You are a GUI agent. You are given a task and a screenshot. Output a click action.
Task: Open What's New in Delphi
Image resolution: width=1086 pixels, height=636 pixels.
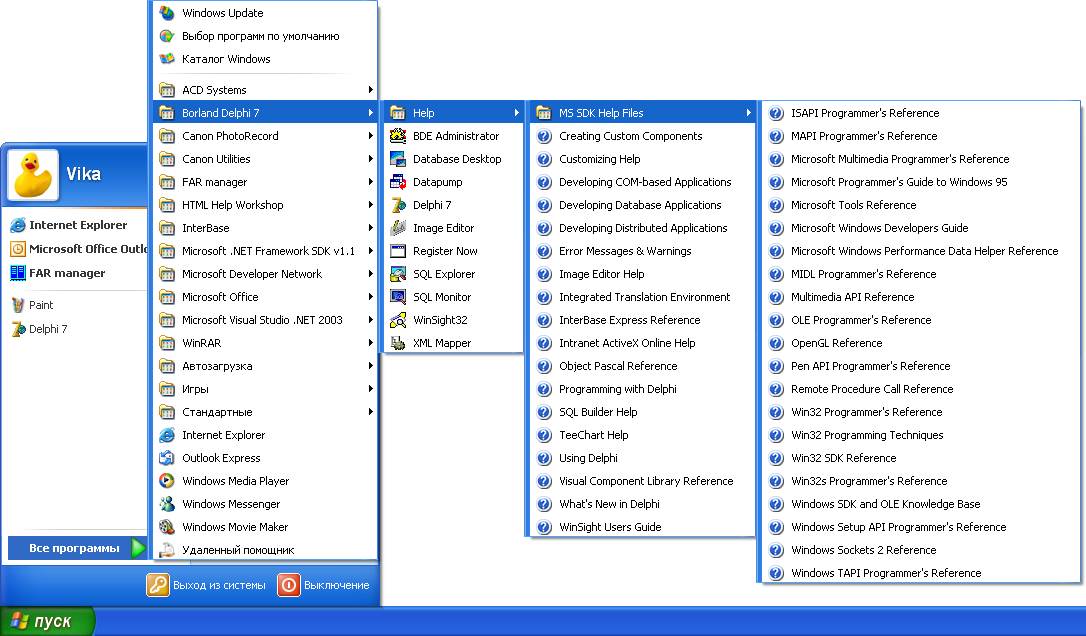(642, 504)
